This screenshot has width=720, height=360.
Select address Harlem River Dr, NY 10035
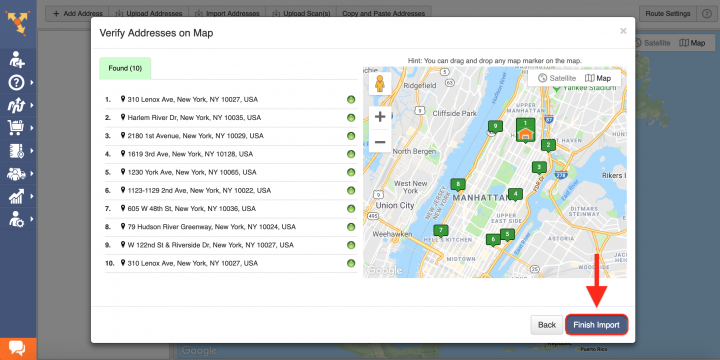coord(231,118)
